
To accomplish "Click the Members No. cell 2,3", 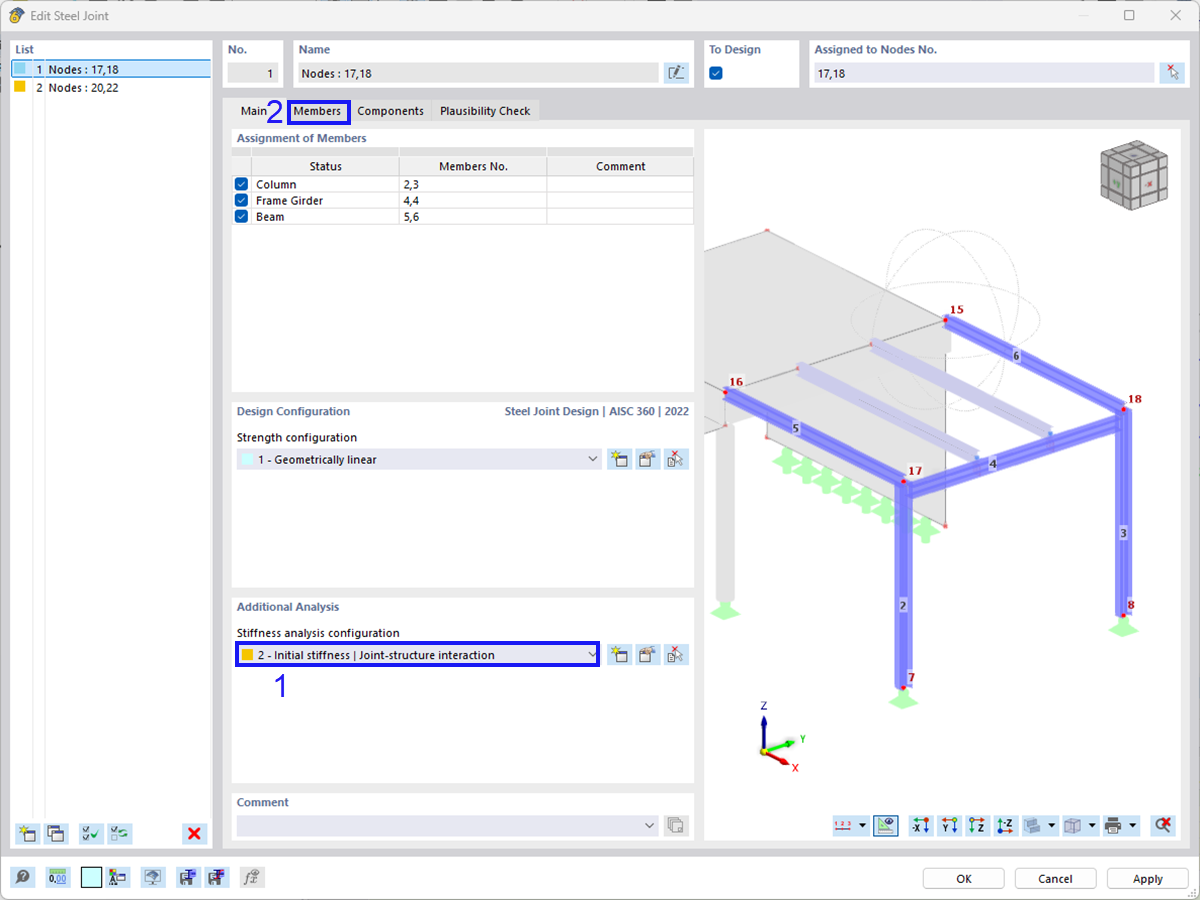I will pos(473,184).
